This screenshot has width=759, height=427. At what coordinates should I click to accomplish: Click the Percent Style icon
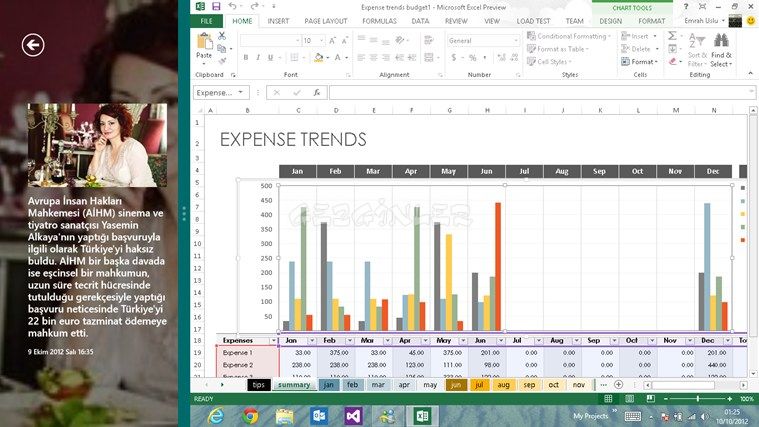pos(472,58)
